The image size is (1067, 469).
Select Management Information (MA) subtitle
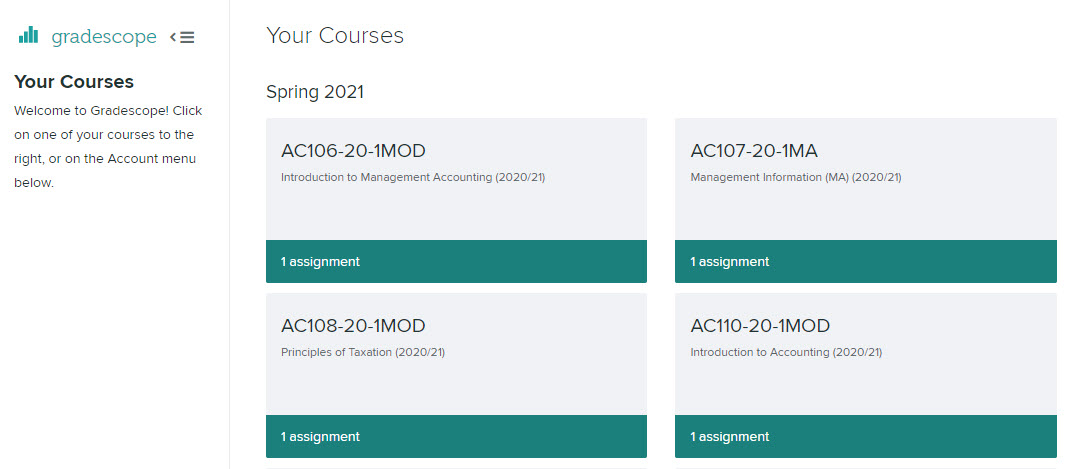(x=795, y=178)
